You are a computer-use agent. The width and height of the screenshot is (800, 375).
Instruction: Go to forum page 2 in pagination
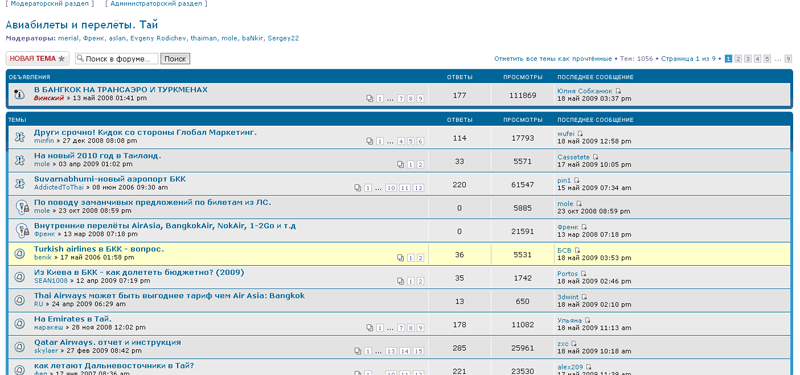click(738, 59)
